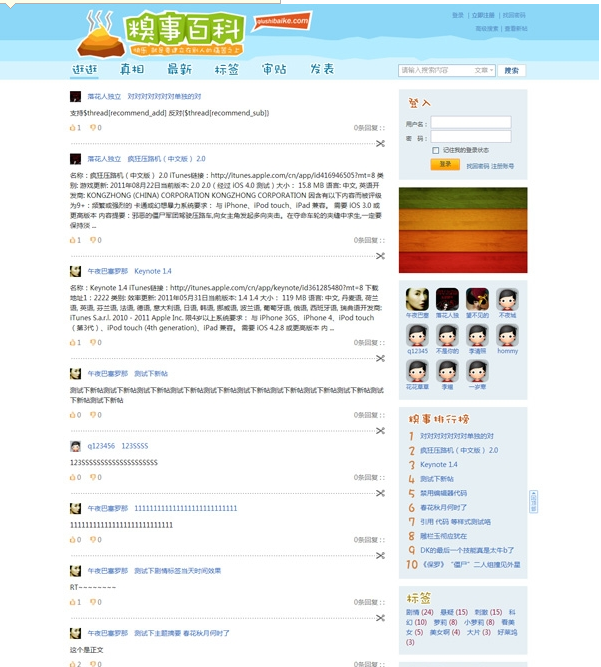Switch to the 真相 nav tab
This screenshot has width=601, height=667.
(x=132, y=69)
